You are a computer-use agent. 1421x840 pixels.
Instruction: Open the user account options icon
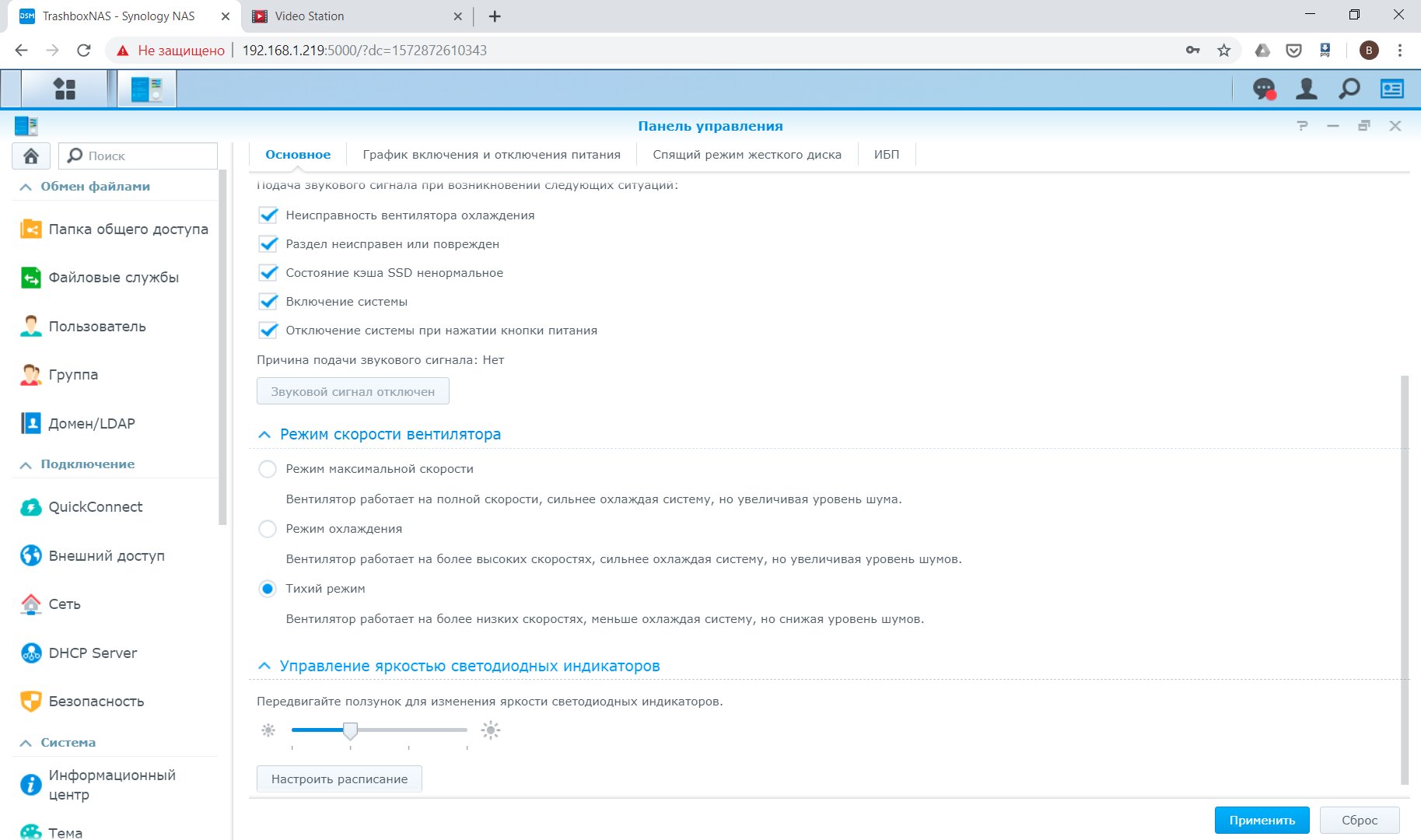(x=1307, y=89)
